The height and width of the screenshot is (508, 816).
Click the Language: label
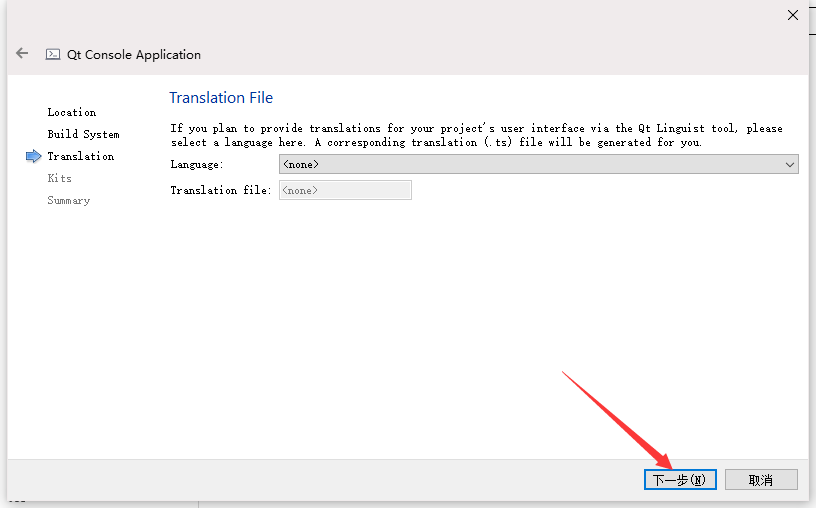click(197, 164)
